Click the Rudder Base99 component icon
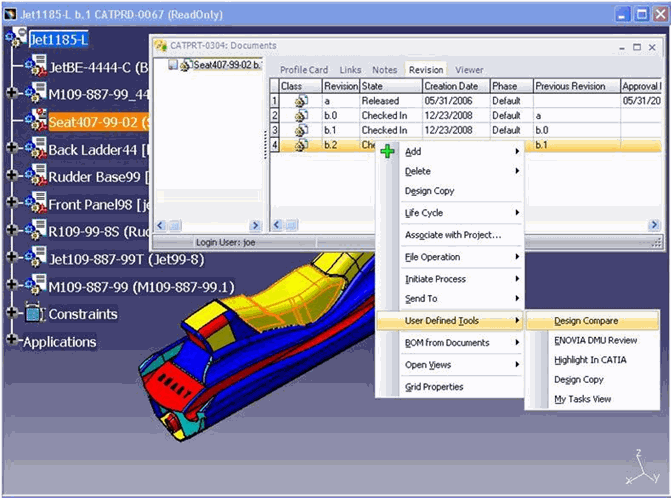The height and width of the screenshot is (498, 671). coord(36,175)
